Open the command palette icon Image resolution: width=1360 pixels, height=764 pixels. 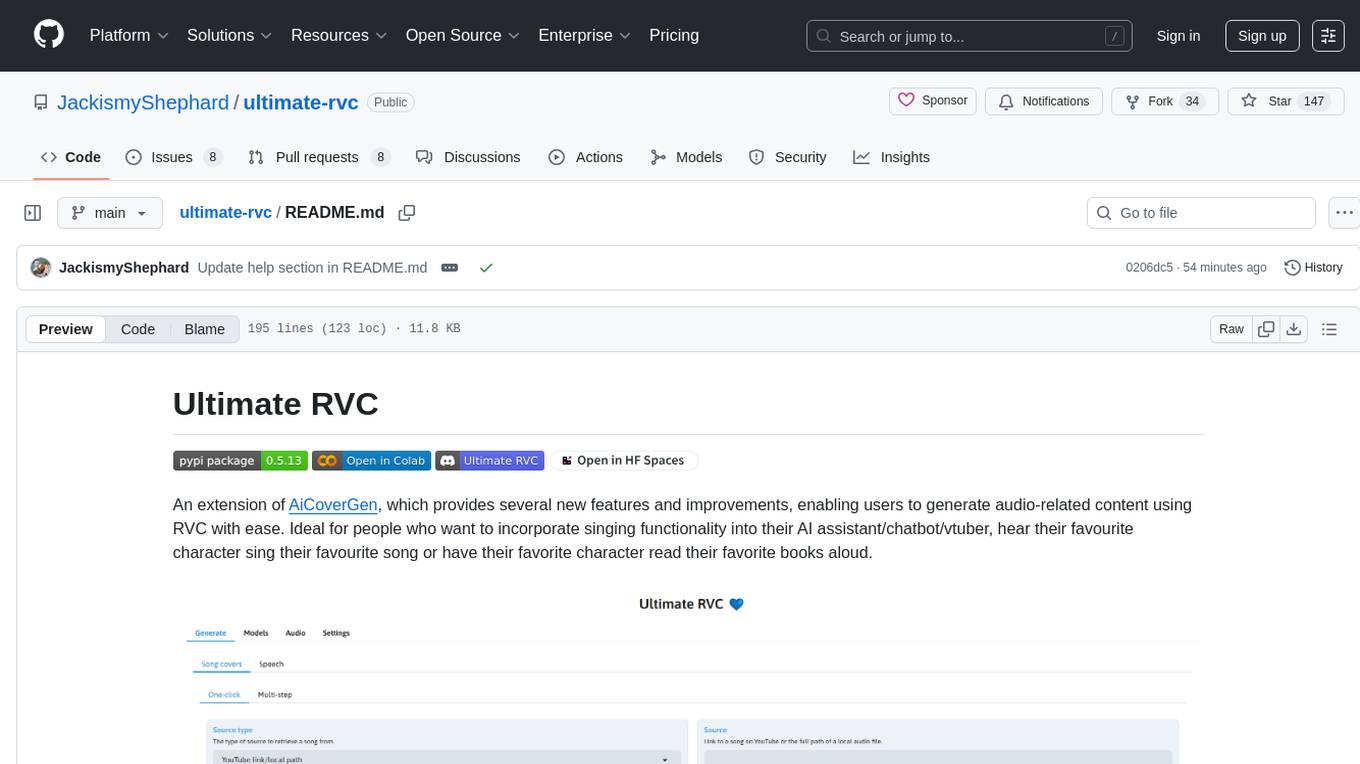pyautogui.click(x=1328, y=36)
